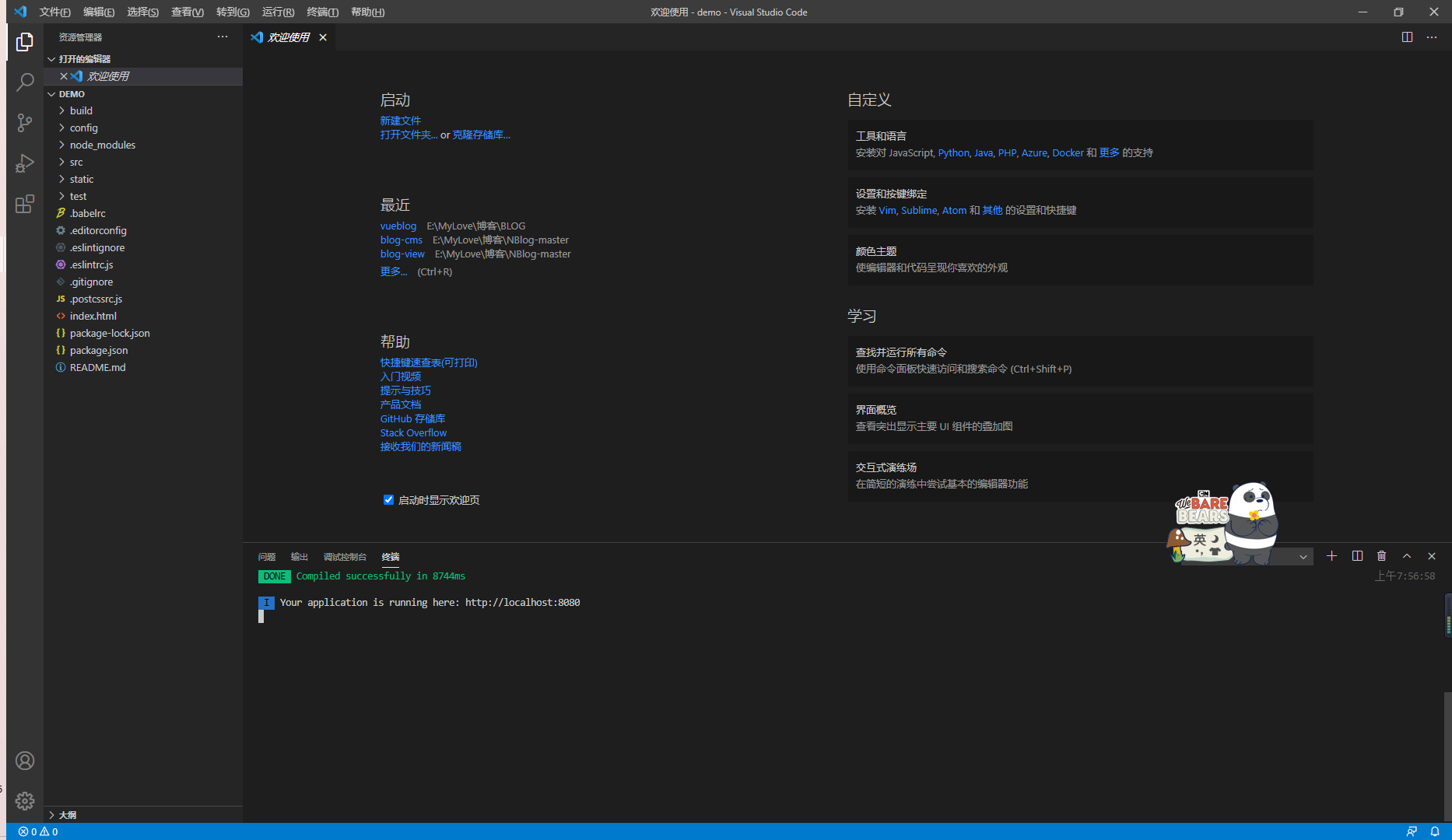The width and height of the screenshot is (1452, 840).
Task: Expand the src folder
Action: click(x=76, y=162)
